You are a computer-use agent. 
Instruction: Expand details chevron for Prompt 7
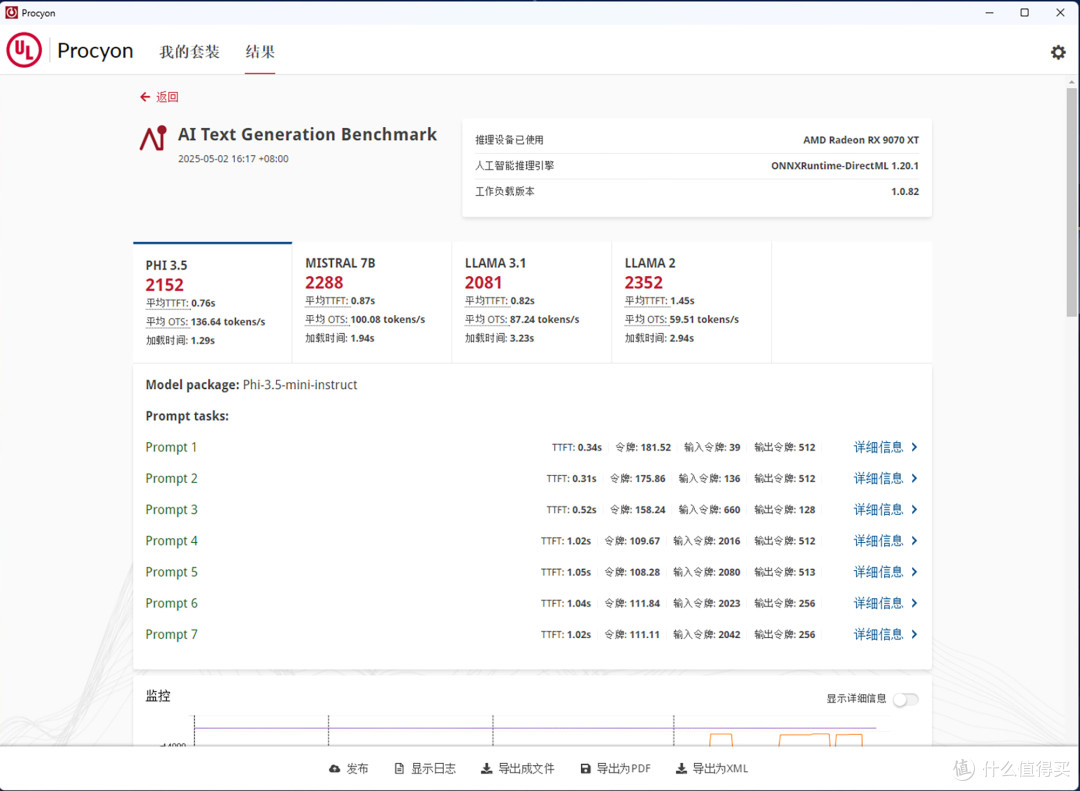pyautogui.click(x=914, y=634)
